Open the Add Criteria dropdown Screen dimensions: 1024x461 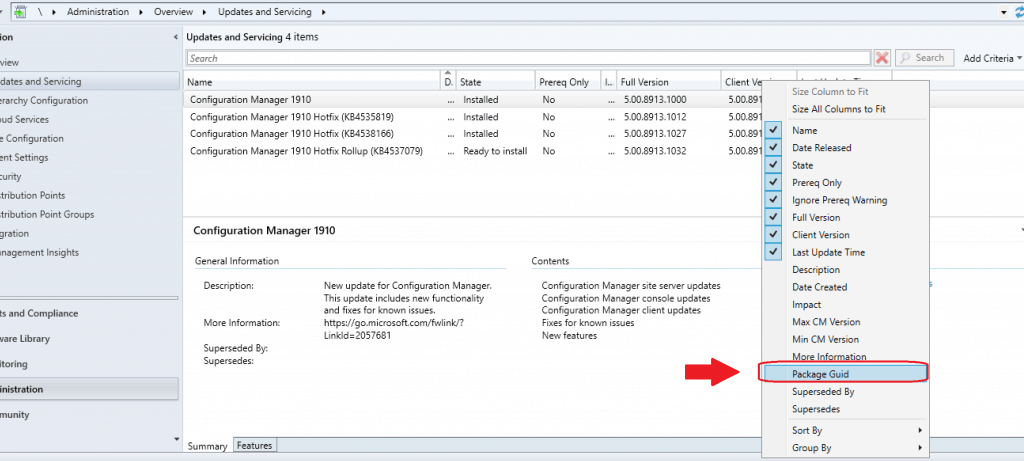coord(993,58)
